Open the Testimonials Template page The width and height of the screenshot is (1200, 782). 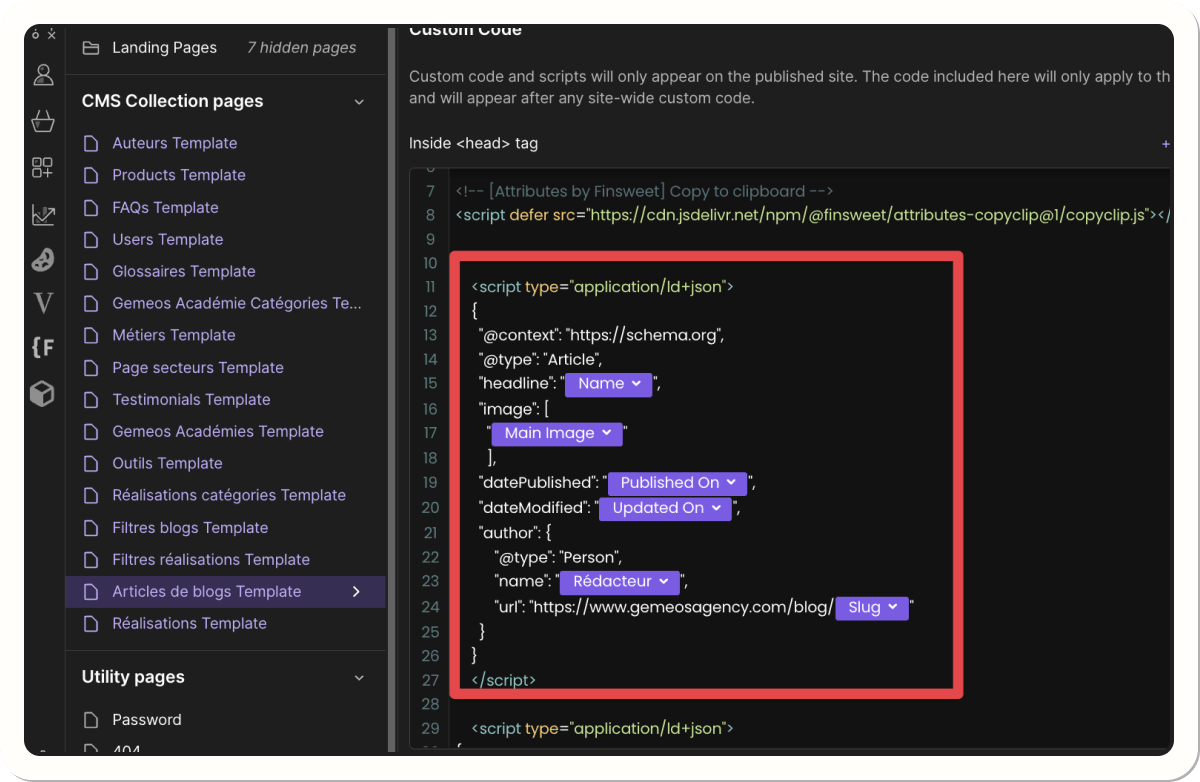tap(191, 399)
